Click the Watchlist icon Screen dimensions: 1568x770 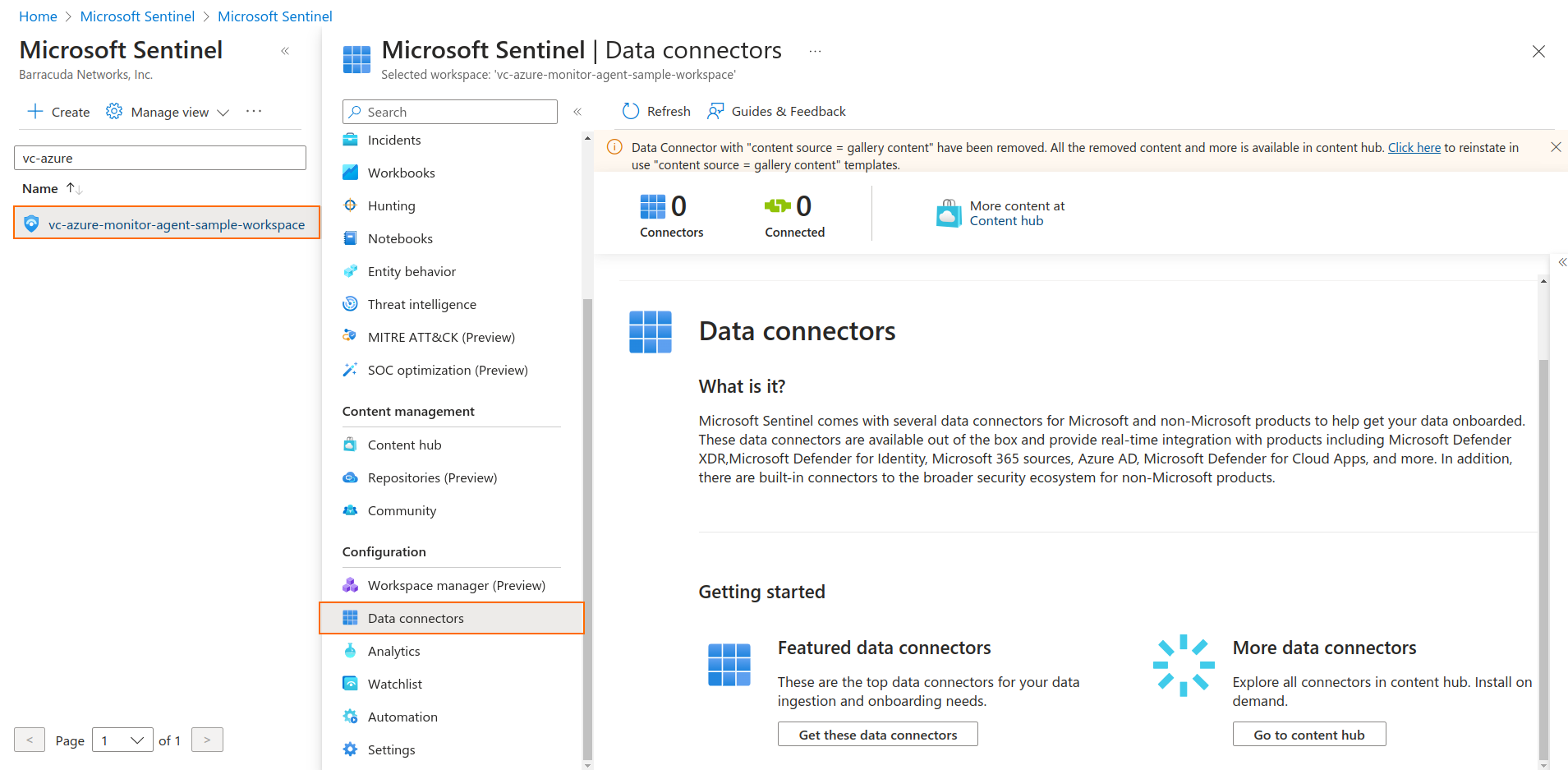(350, 684)
